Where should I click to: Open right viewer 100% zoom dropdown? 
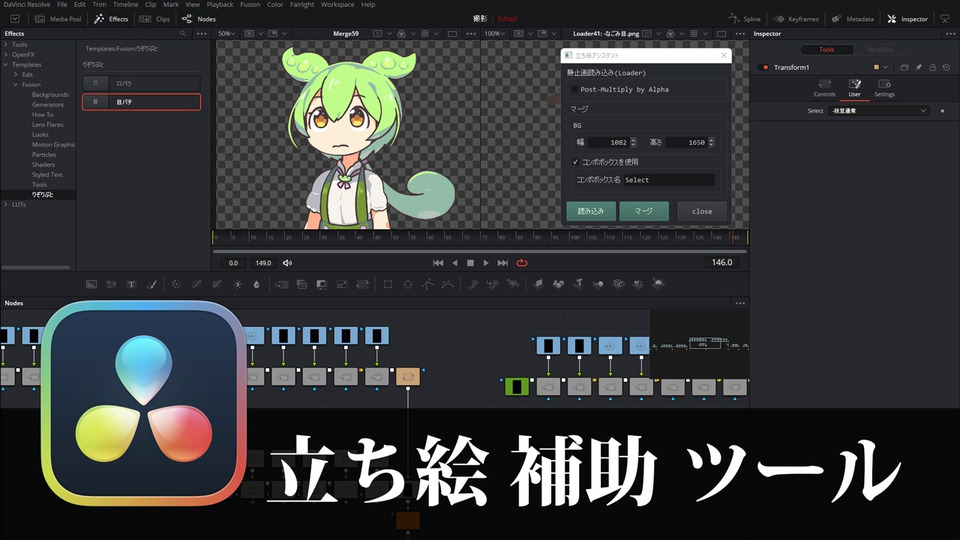pos(493,34)
